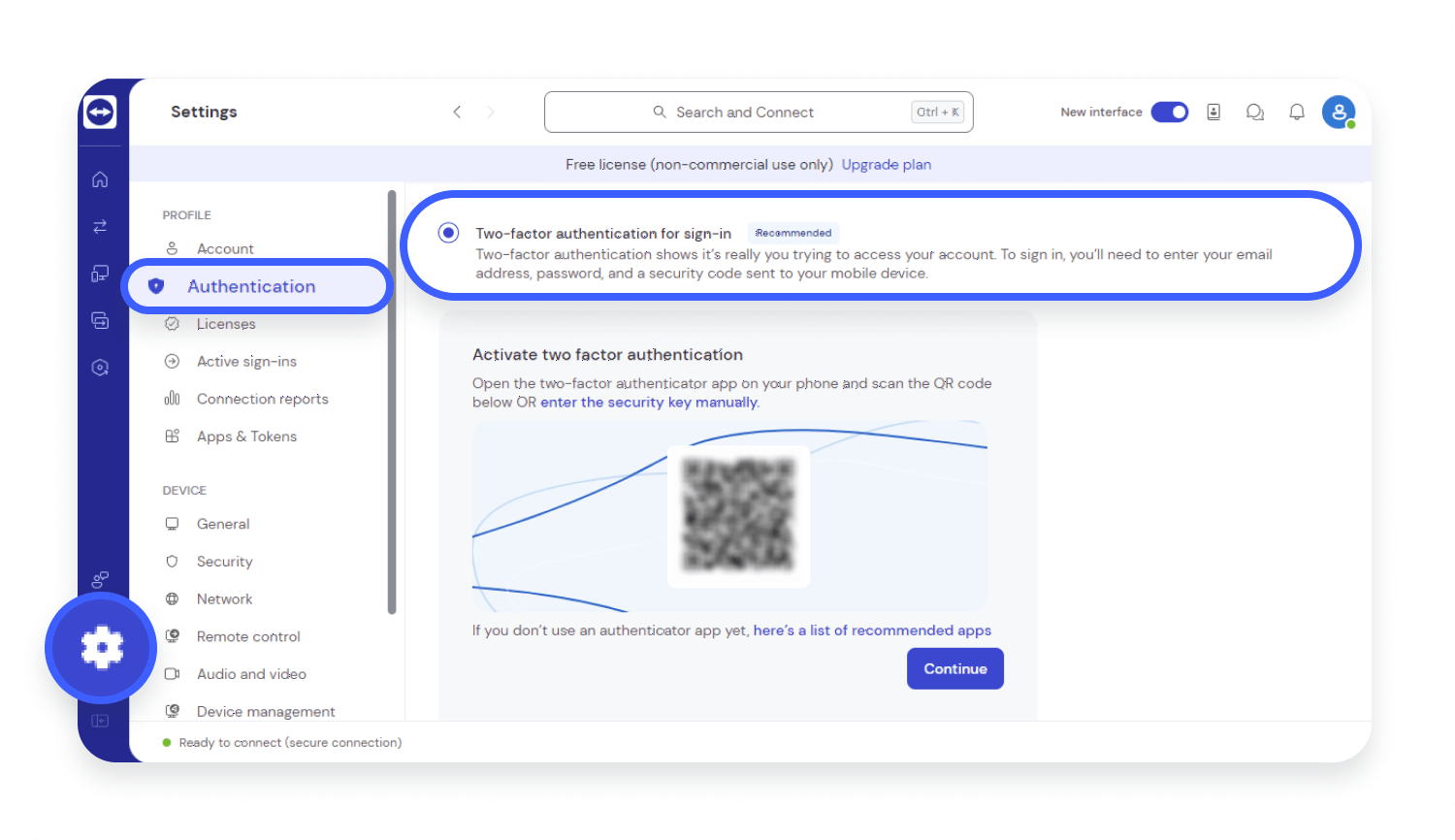Go forward with right chevron
The height and width of the screenshot is (840, 1455).
coord(491,112)
